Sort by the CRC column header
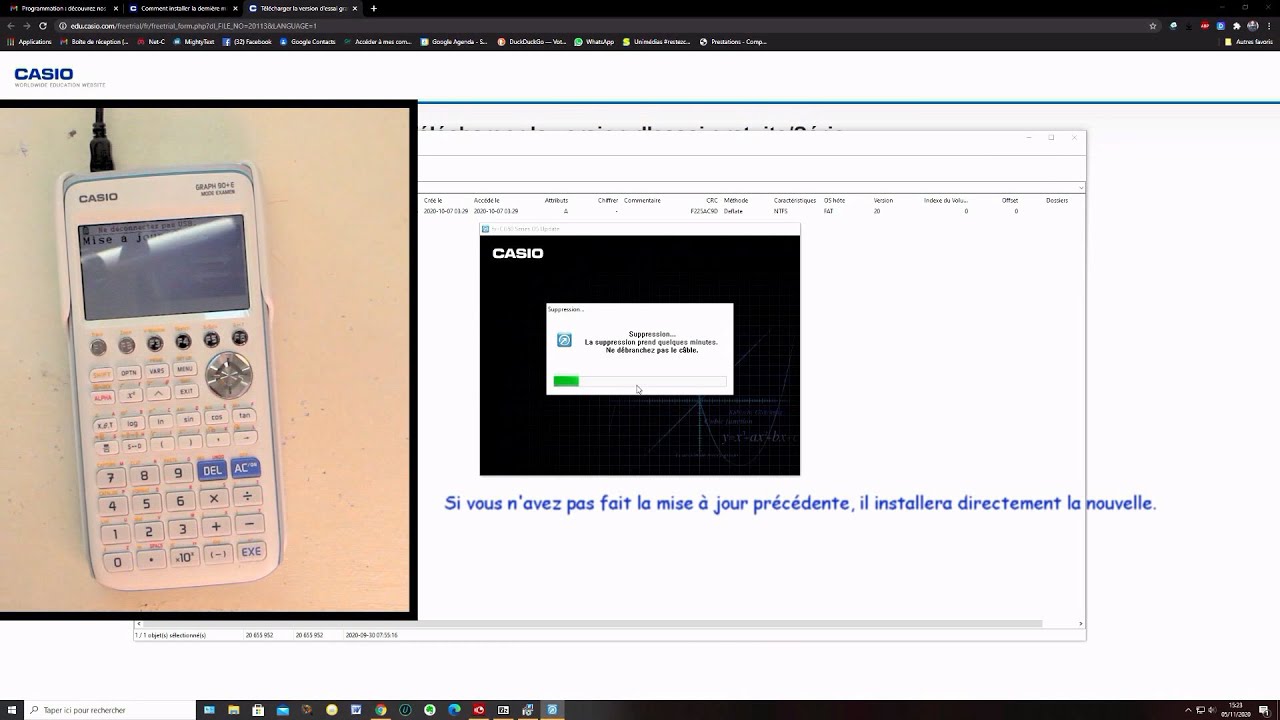The image size is (1280, 720). tap(712, 200)
